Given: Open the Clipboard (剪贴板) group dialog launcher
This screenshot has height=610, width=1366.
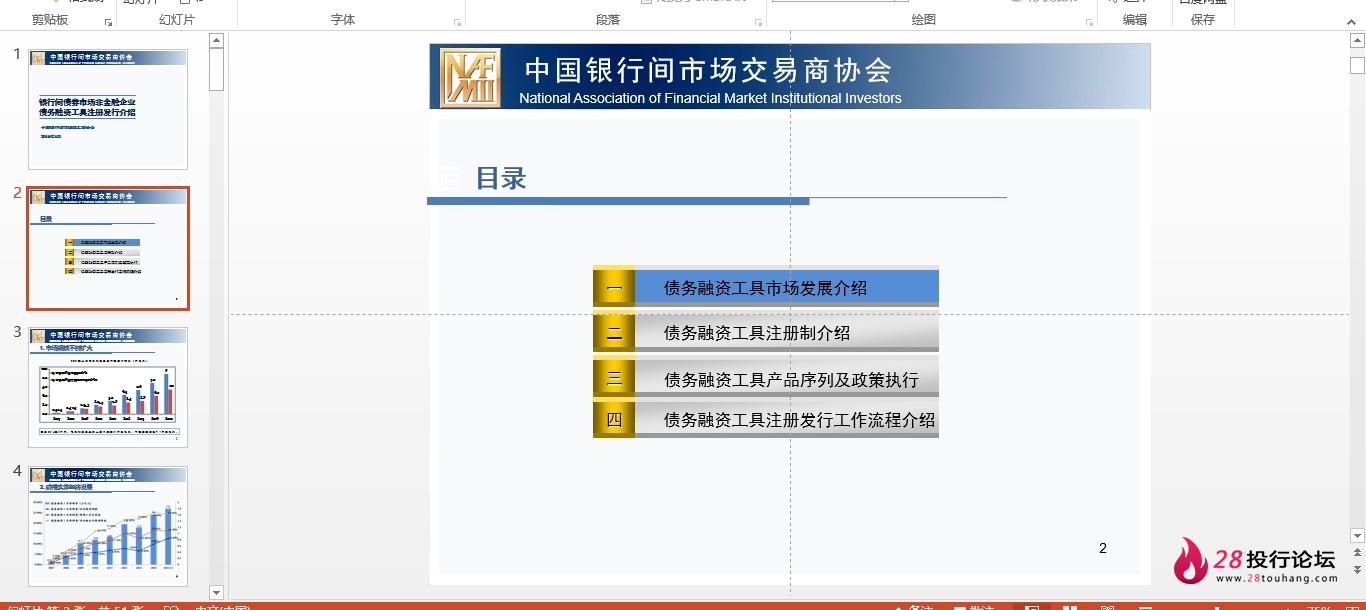Looking at the screenshot, I should (x=109, y=21).
